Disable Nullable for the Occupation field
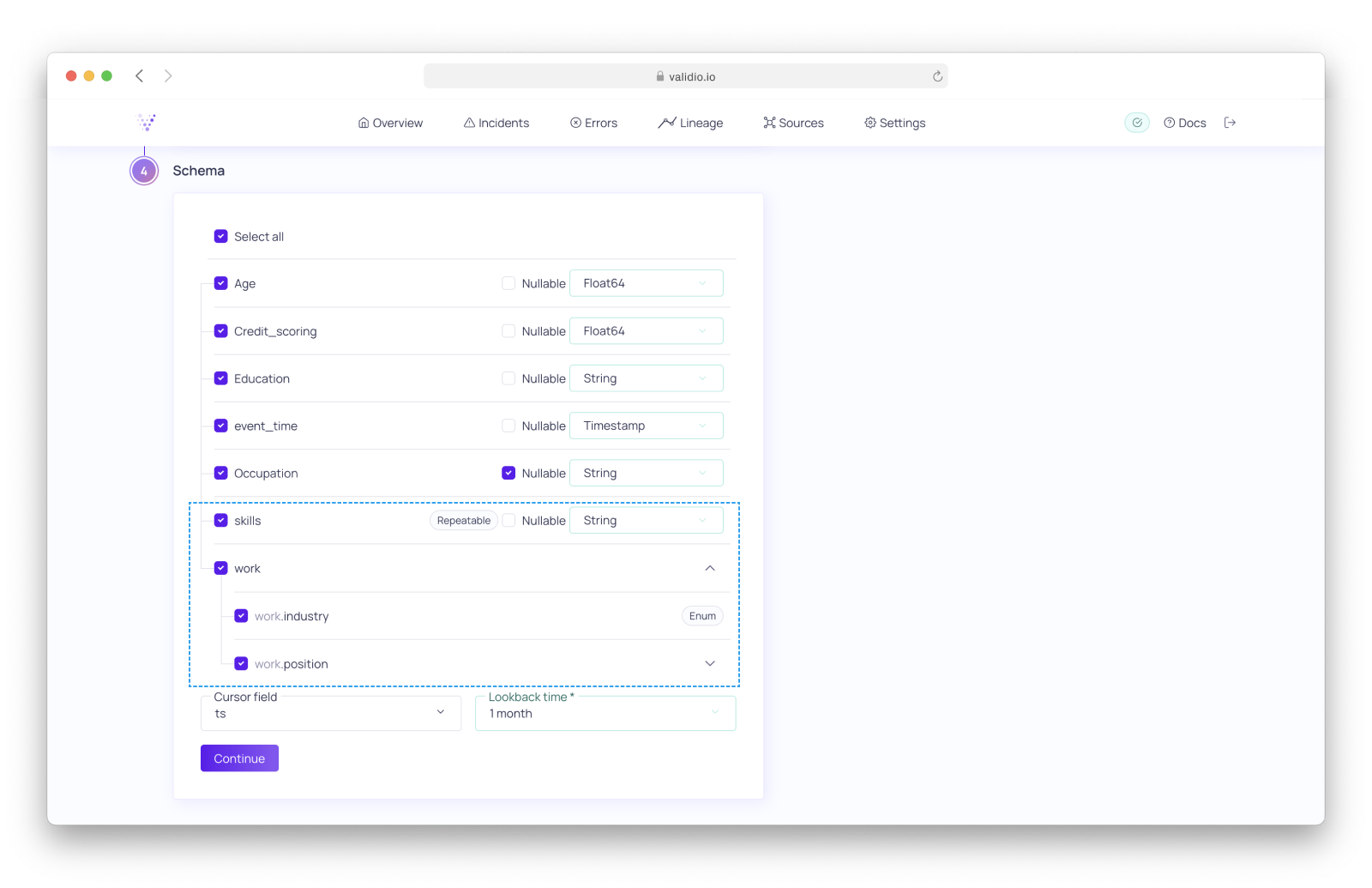Image resolution: width=1372 pixels, height=888 pixels. [x=508, y=473]
